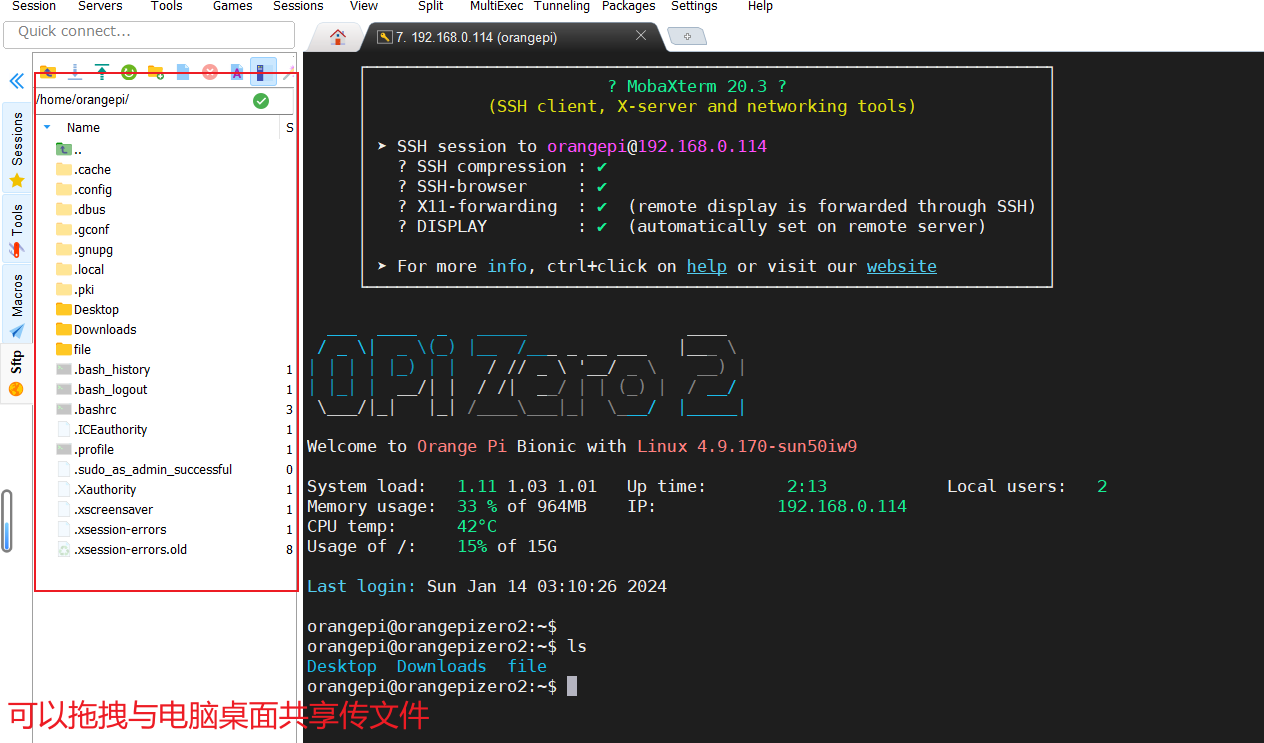The height and width of the screenshot is (743, 1264).
Task: Open the Sessions menu in the menu bar
Action: [x=298, y=6]
